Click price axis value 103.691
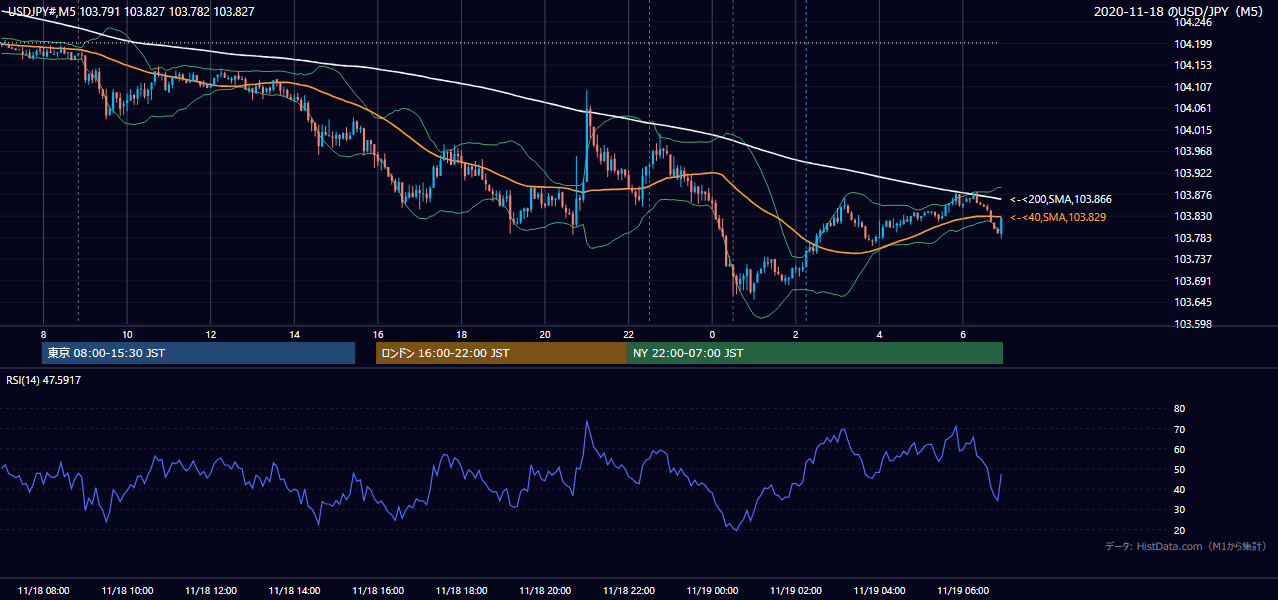 point(1193,281)
